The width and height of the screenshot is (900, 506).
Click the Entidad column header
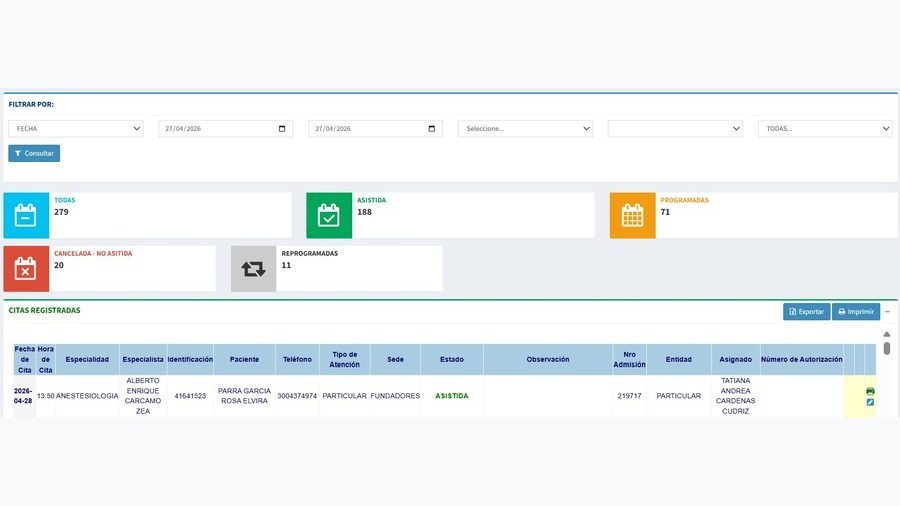click(x=678, y=360)
